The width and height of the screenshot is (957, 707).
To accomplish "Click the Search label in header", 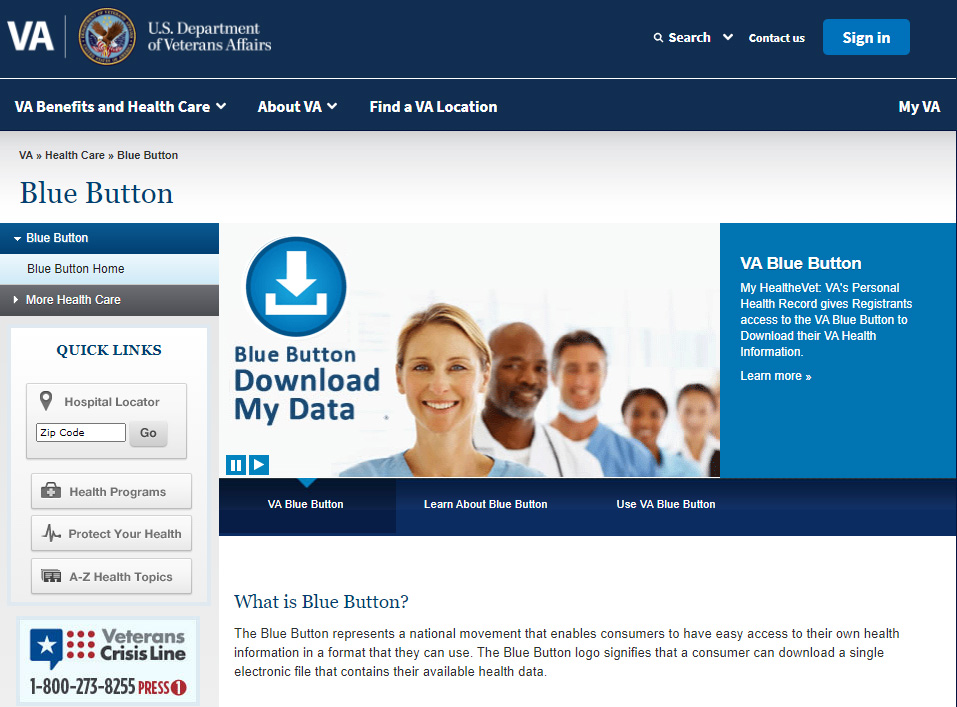I will coord(689,38).
